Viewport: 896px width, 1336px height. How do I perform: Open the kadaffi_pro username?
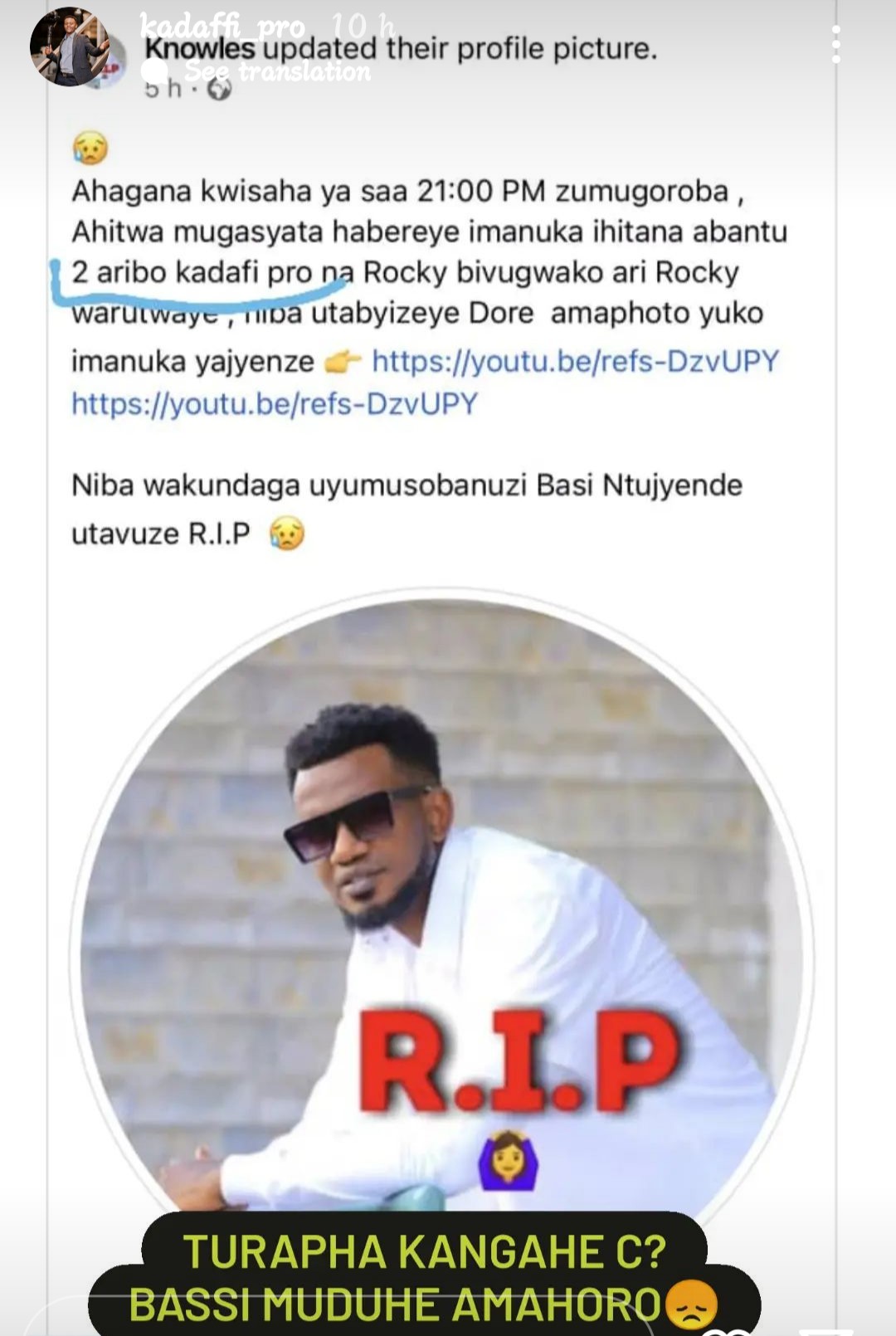pos(222,27)
